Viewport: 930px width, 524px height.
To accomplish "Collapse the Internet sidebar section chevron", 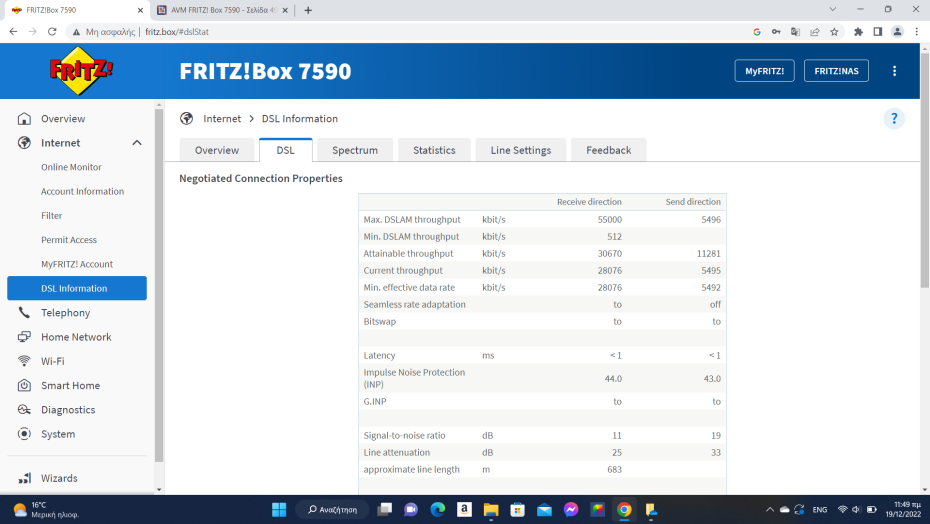I will pos(137,143).
